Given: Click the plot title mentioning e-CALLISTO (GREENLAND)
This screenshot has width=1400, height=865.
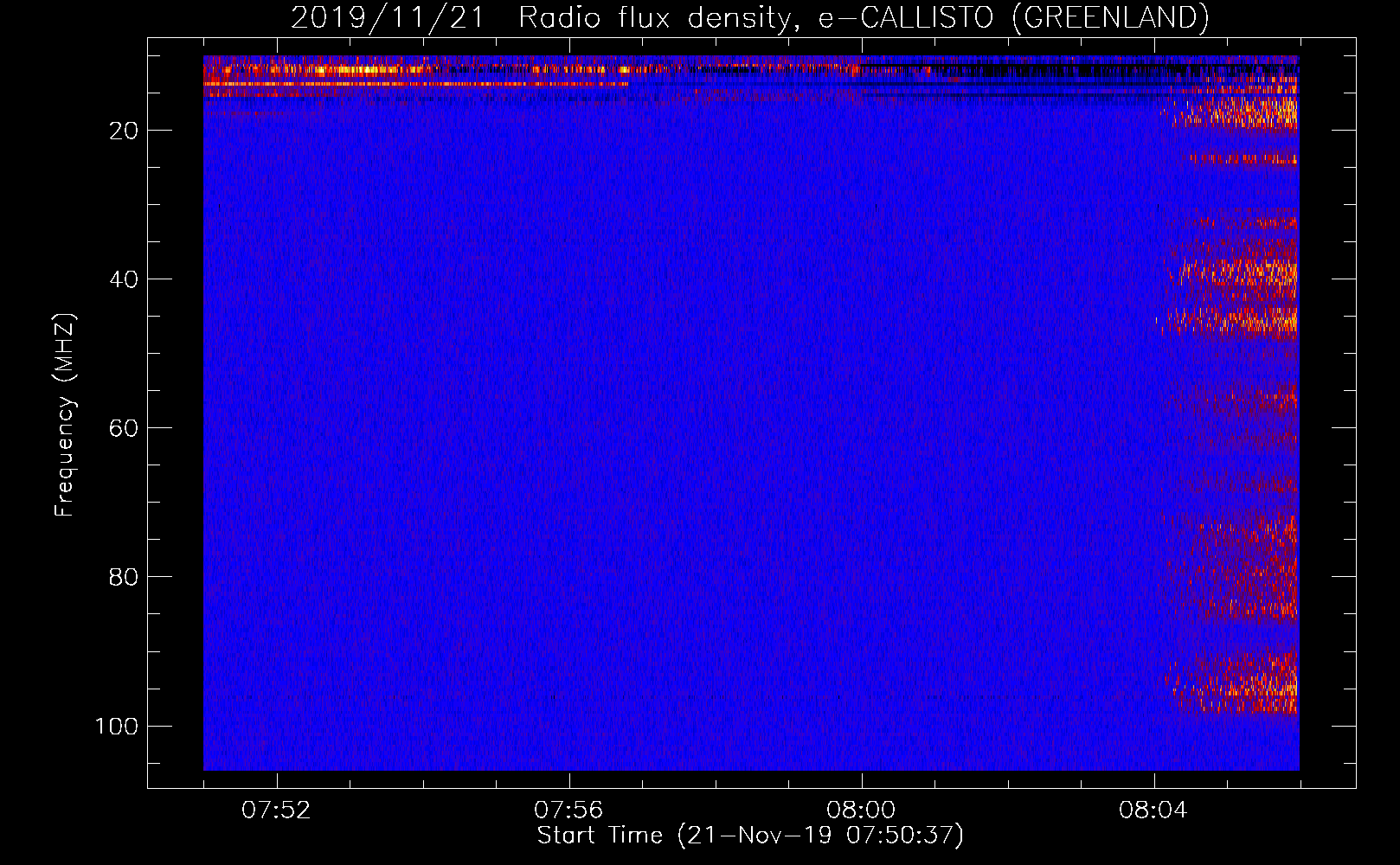Looking at the screenshot, I should click(x=749, y=17).
